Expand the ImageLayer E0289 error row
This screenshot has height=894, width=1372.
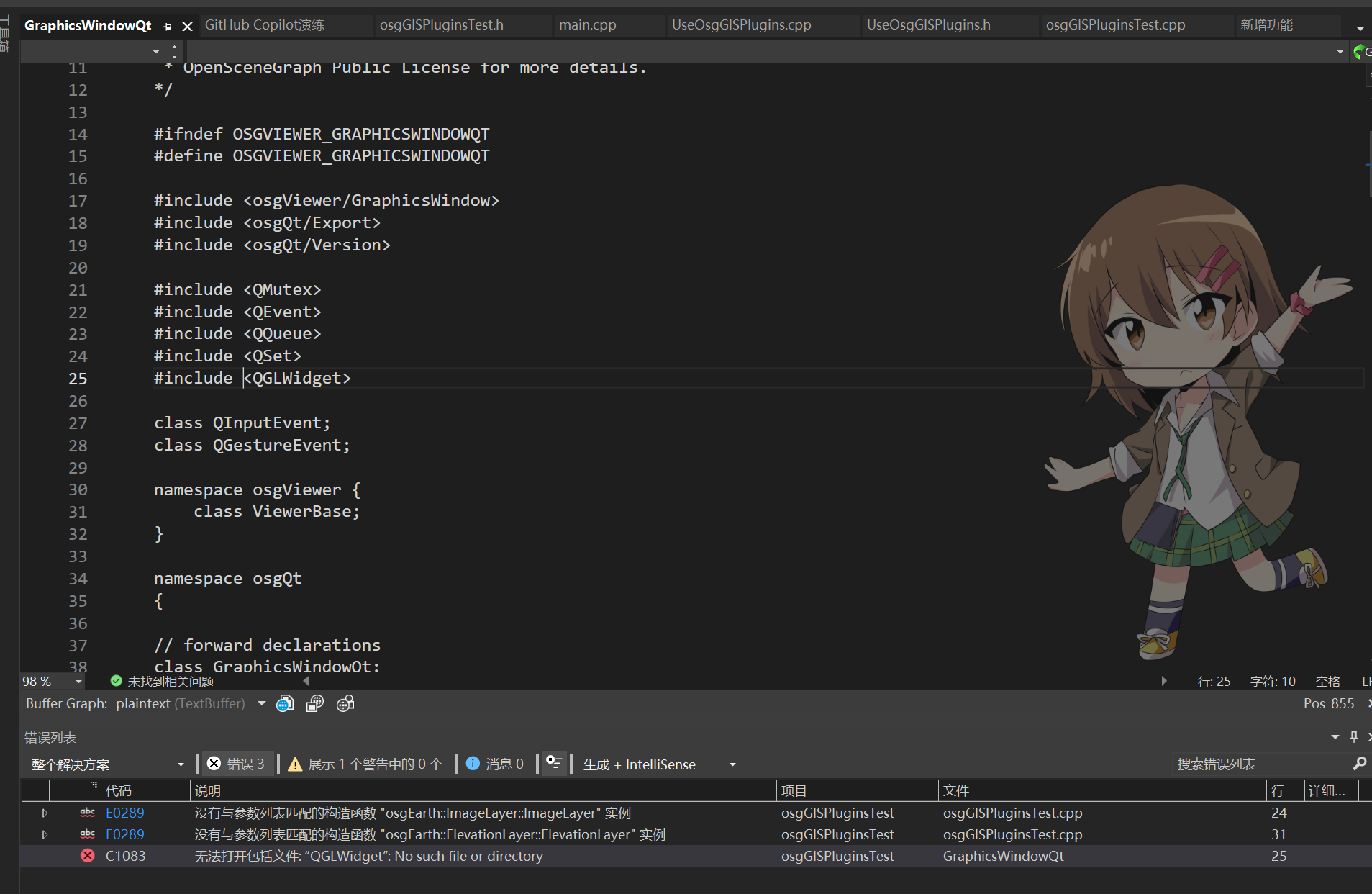[45, 813]
